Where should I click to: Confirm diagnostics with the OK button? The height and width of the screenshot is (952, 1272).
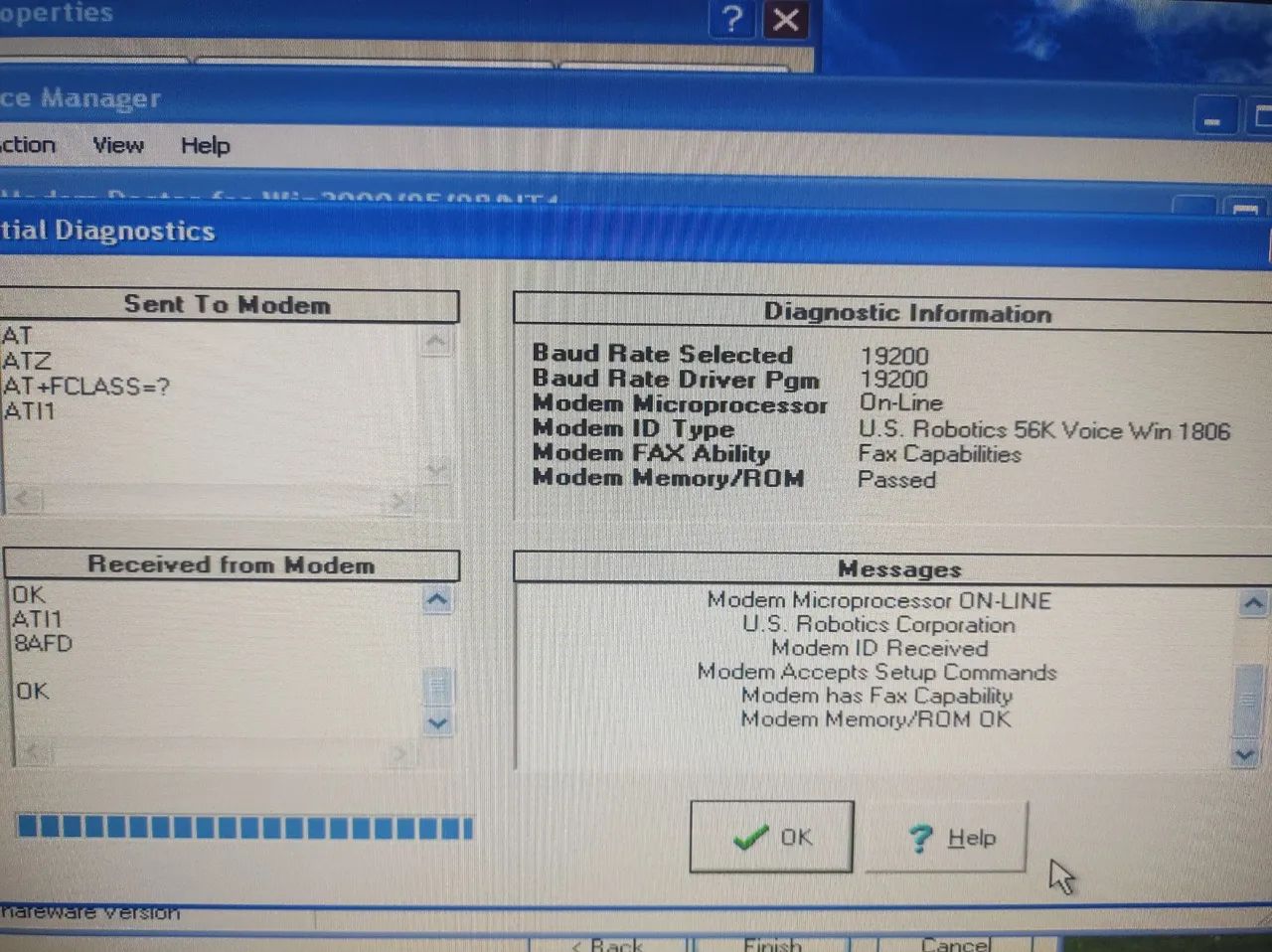[x=771, y=837]
